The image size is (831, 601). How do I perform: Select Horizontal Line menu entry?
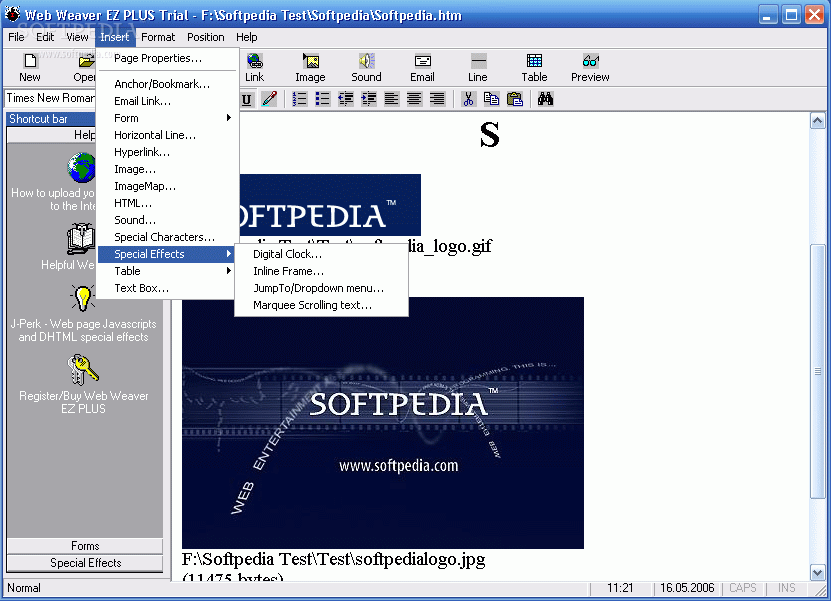167,135
